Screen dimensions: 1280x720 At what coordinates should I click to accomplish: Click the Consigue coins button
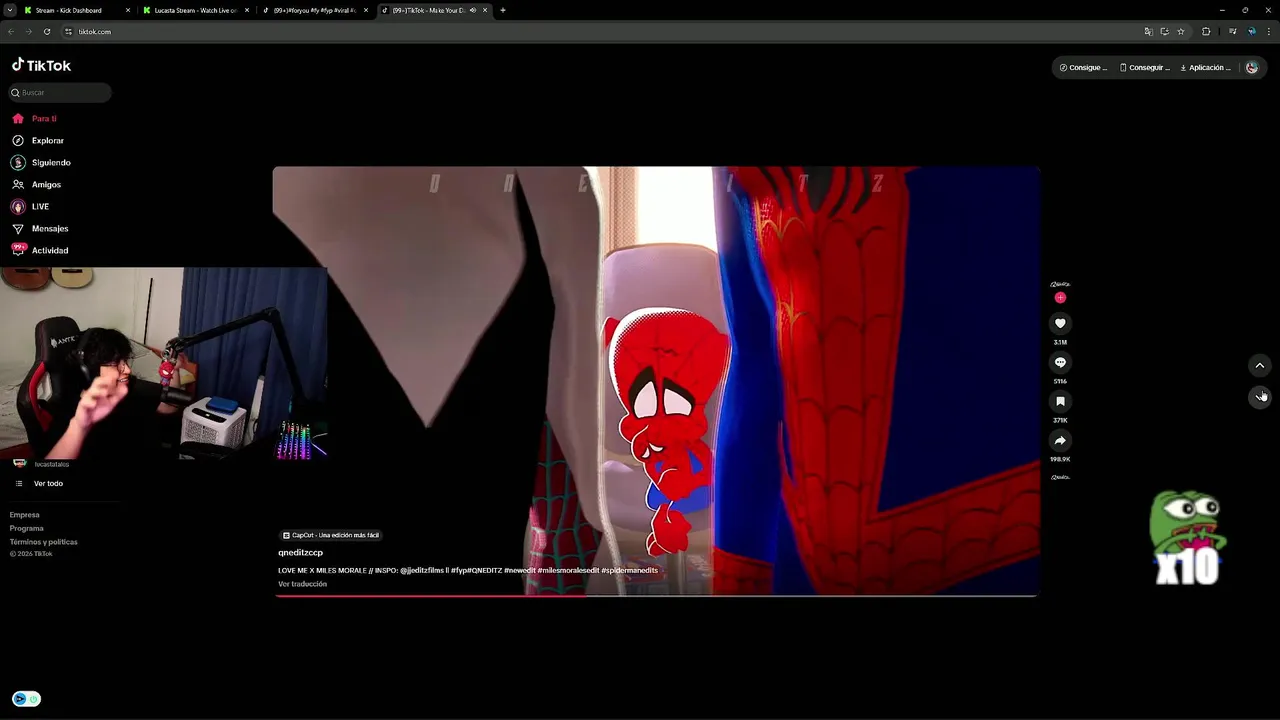coord(1083,68)
